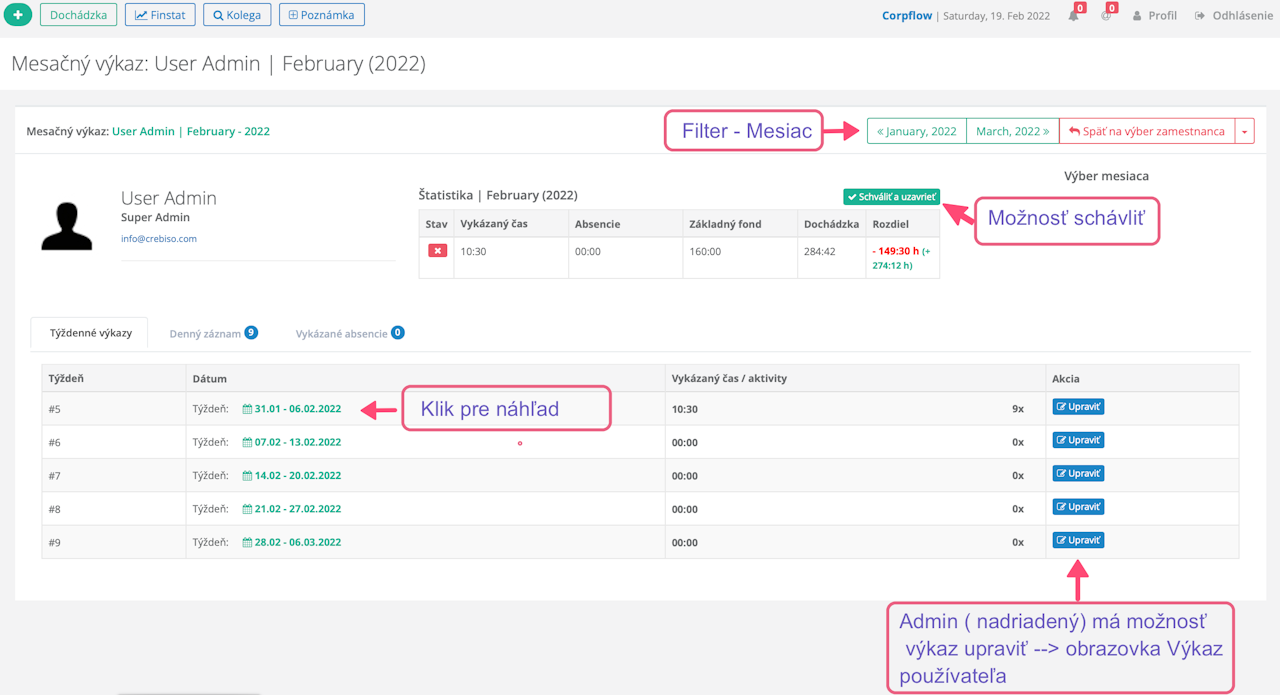Image resolution: width=1280 pixels, height=695 pixels.
Task: Switch to the Denný záznam tab
Action: (x=213, y=333)
